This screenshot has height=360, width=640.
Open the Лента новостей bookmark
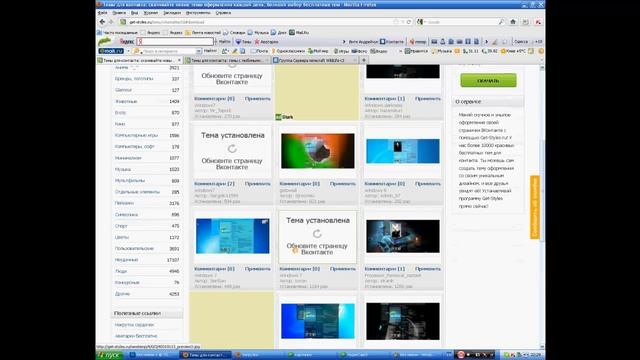point(203,32)
